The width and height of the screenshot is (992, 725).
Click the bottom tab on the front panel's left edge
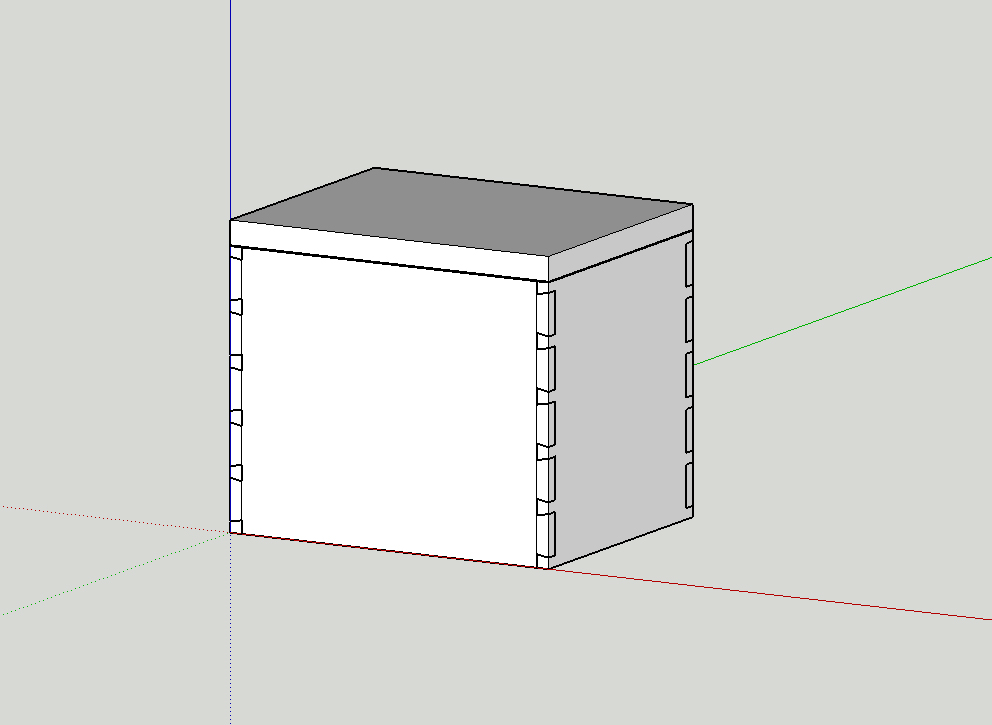click(237, 526)
